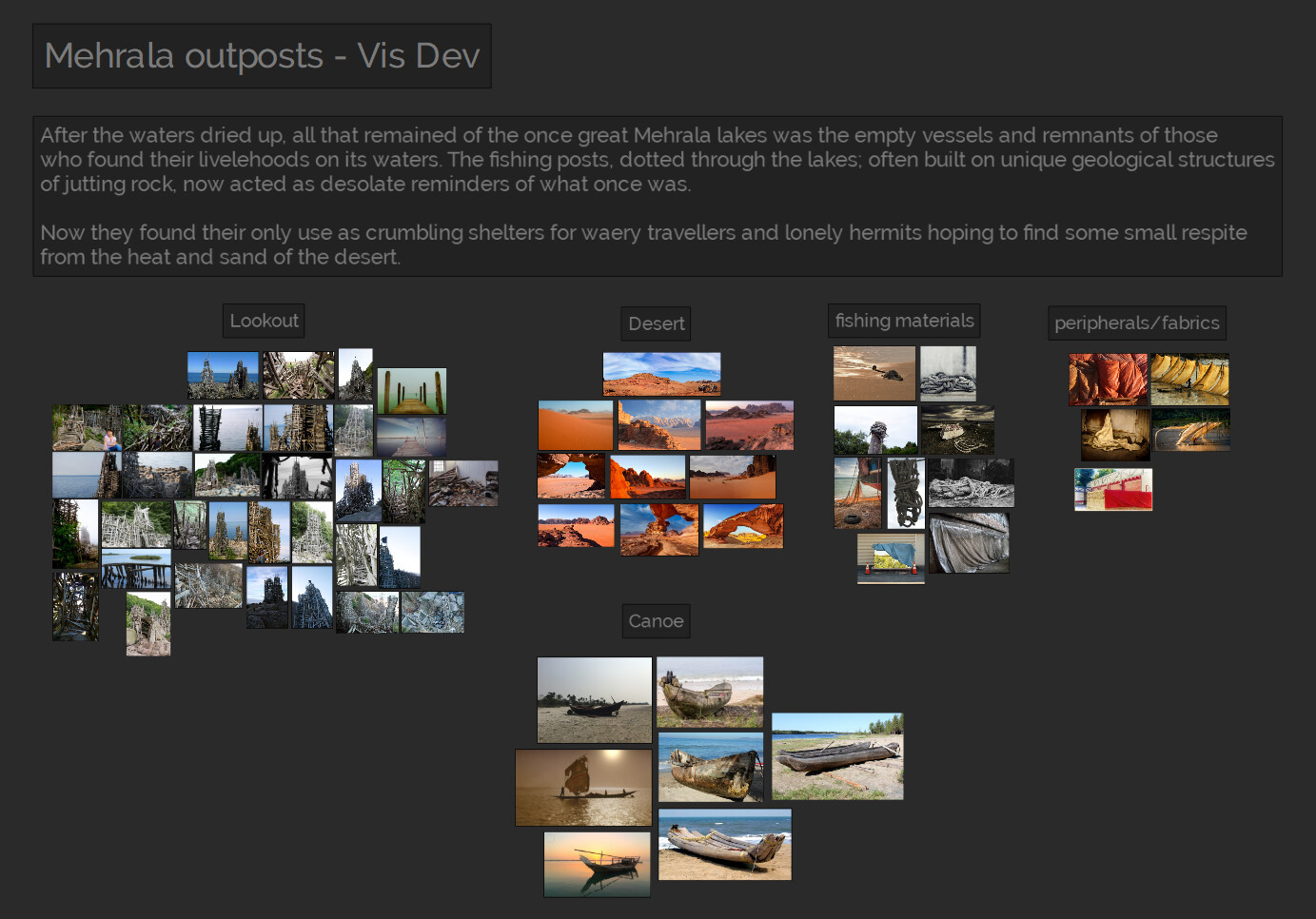1316x919 pixels.
Task: Select the 'Canoe' group label
Action: coord(656,621)
